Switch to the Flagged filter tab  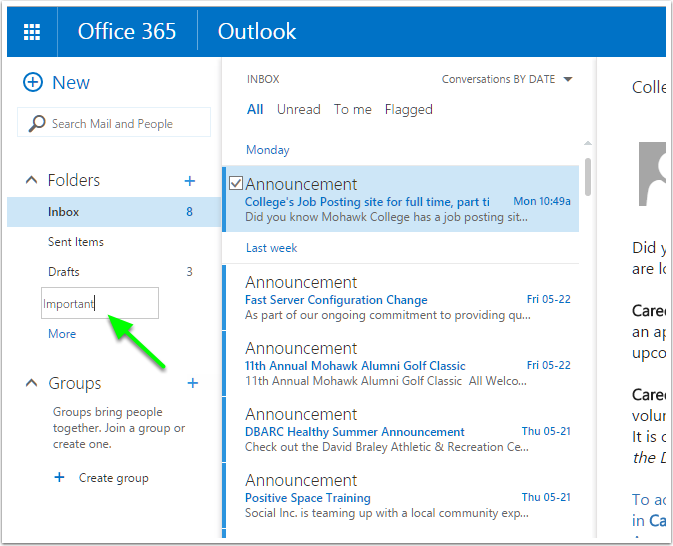(408, 110)
